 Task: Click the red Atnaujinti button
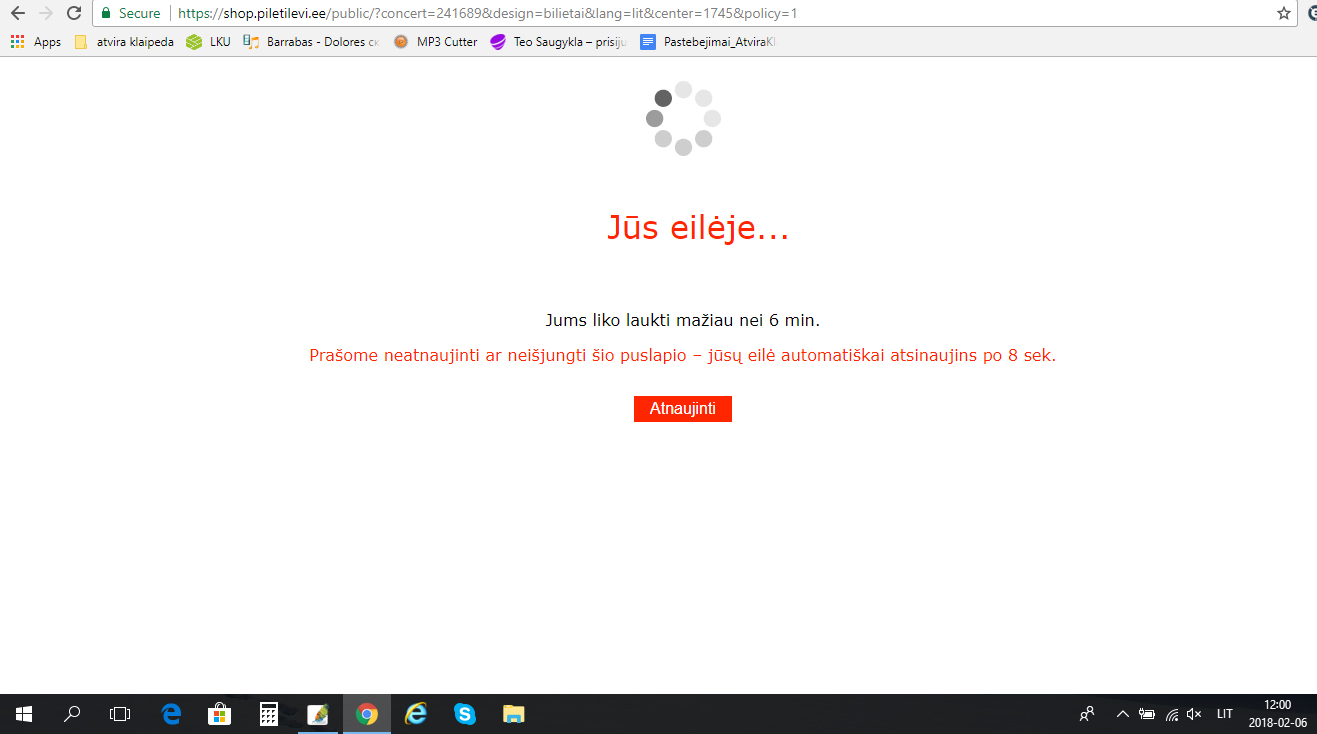(x=682, y=409)
